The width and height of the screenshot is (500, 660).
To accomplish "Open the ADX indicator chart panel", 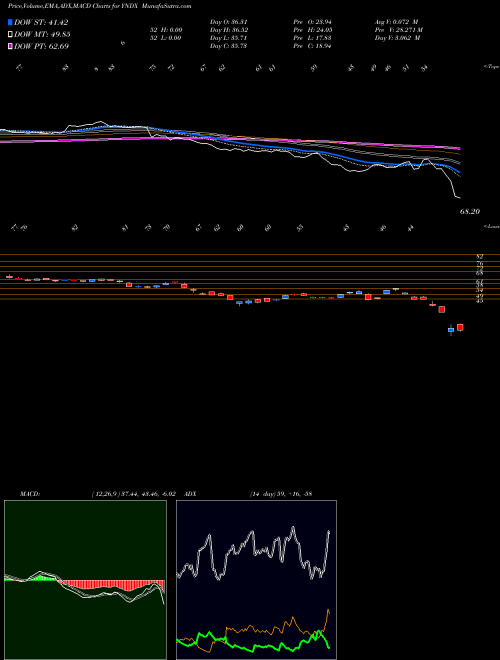I will click(256, 580).
